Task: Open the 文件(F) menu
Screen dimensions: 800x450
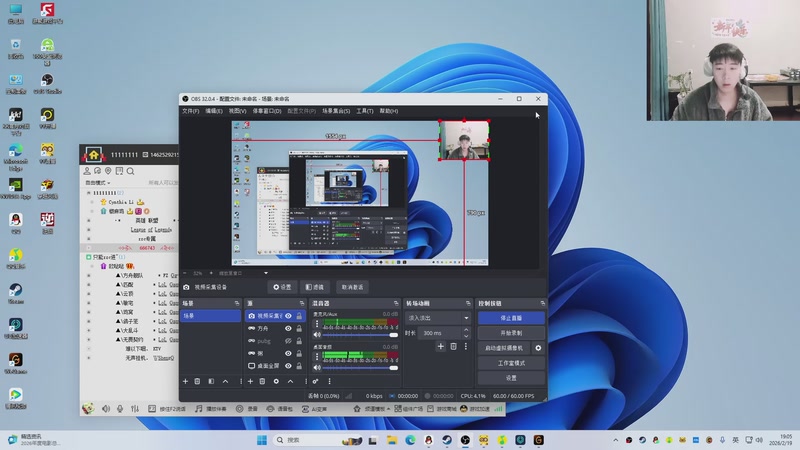Action: [x=190, y=111]
